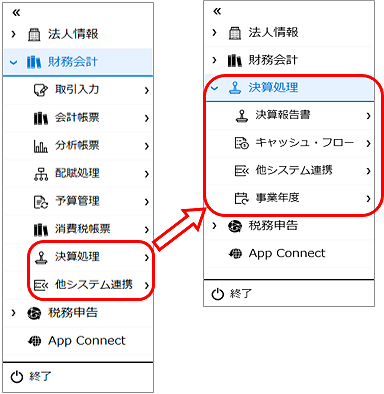The width and height of the screenshot is (384, 394).
Task: Click the 会計帳票 books icon
Action: 41,118
